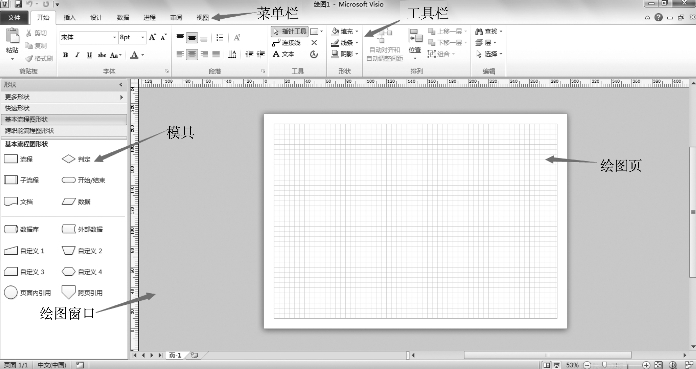
Task: Click the Connection Point (X) tool icon
Action: (x=314, y=43)
